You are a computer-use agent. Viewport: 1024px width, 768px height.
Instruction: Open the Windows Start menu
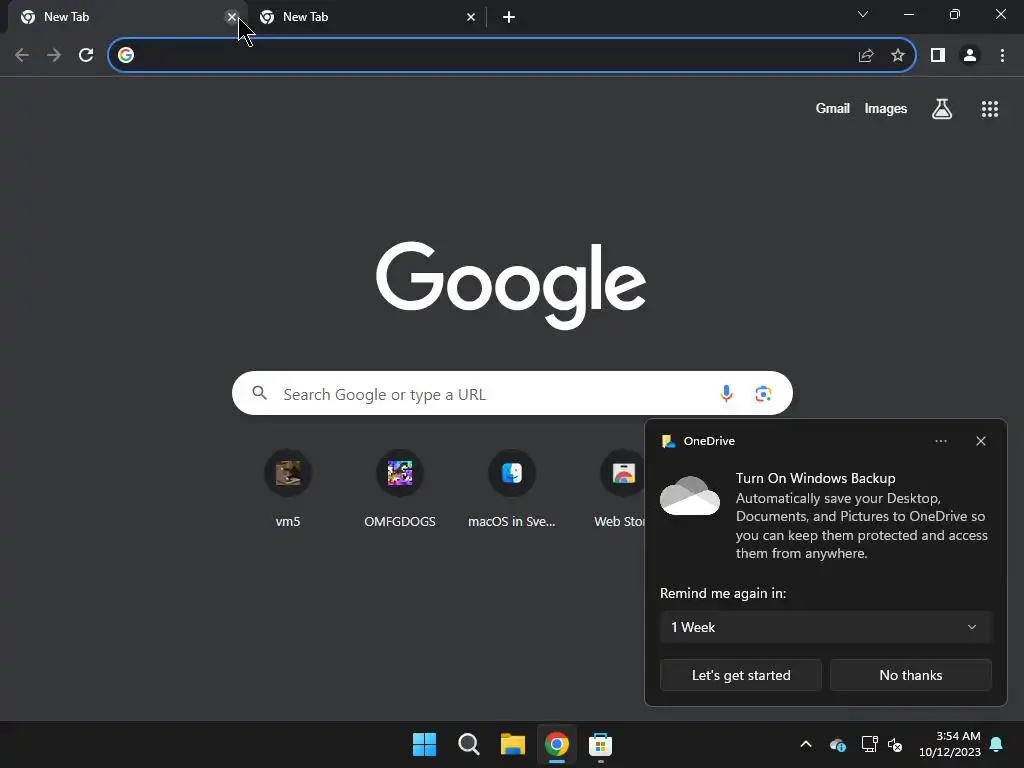click(x=424, y=744)
